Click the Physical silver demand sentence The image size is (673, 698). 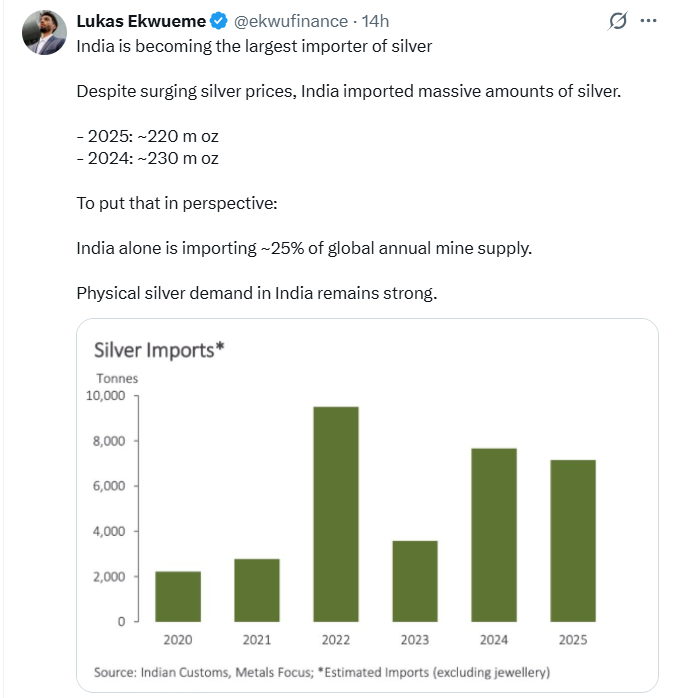click(256, 293)
